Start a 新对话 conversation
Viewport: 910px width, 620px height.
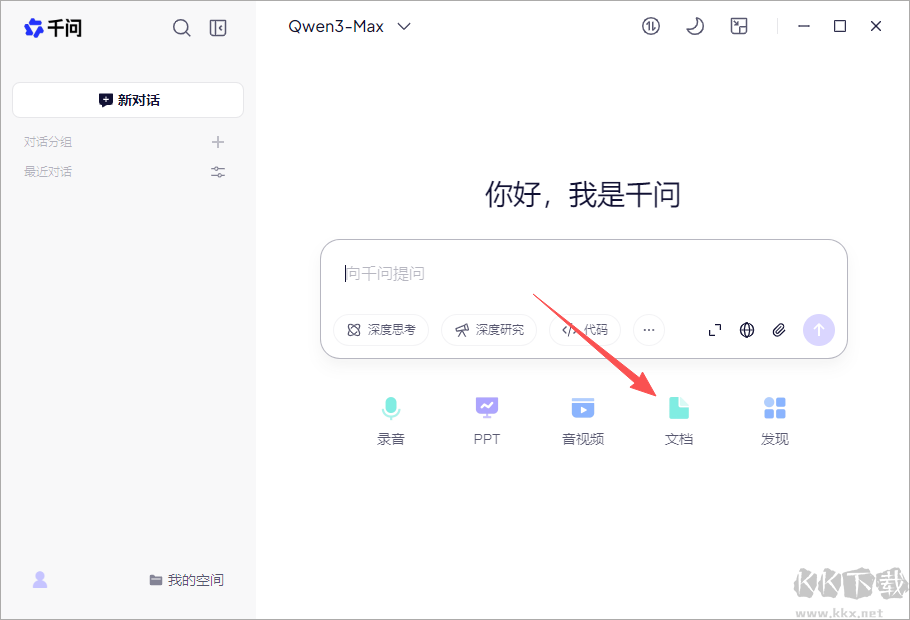(x=127, y=100)
